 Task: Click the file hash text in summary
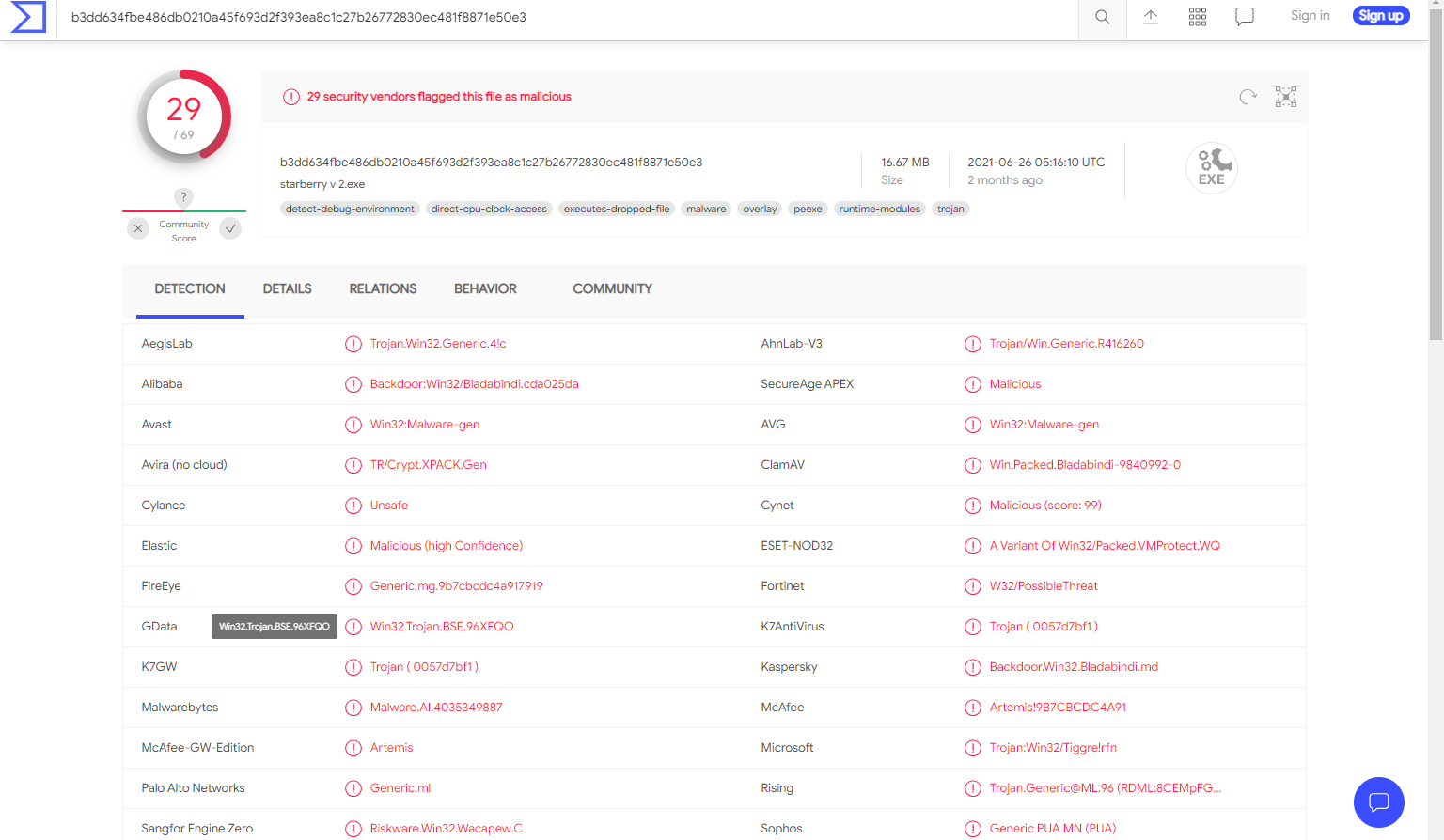pyautogui.click(x=492, y=163)
